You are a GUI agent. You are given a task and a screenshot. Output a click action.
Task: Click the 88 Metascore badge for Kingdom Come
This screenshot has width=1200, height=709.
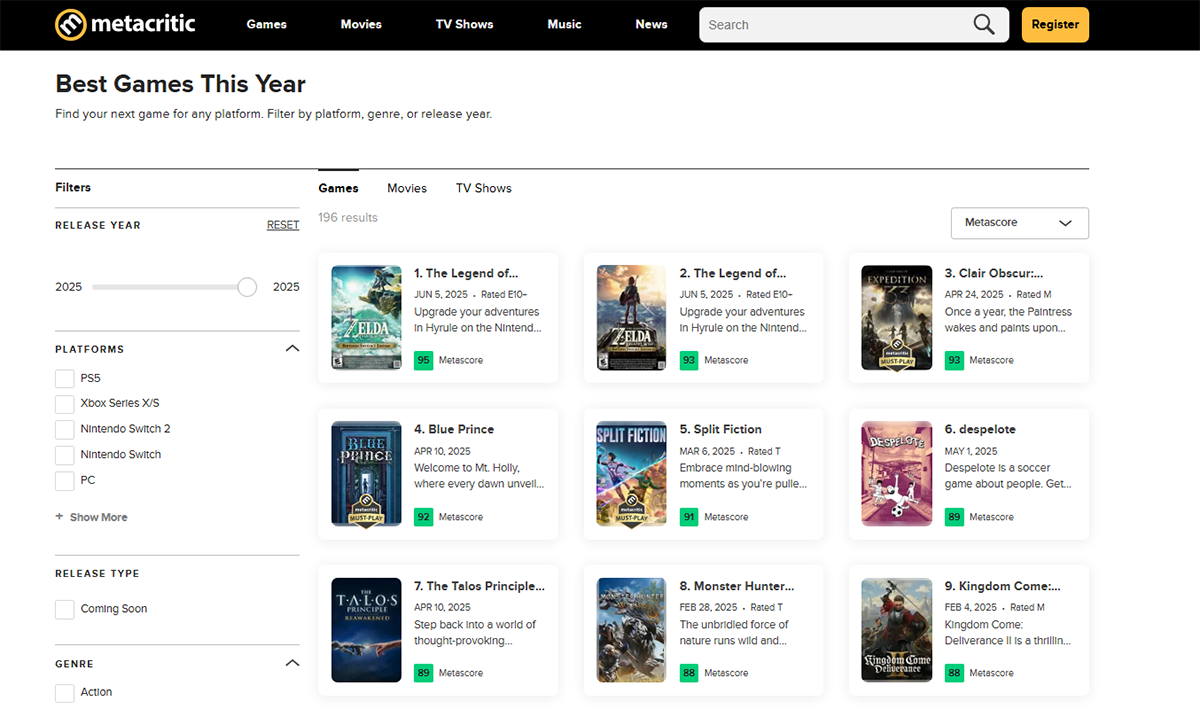click(954, 673)
